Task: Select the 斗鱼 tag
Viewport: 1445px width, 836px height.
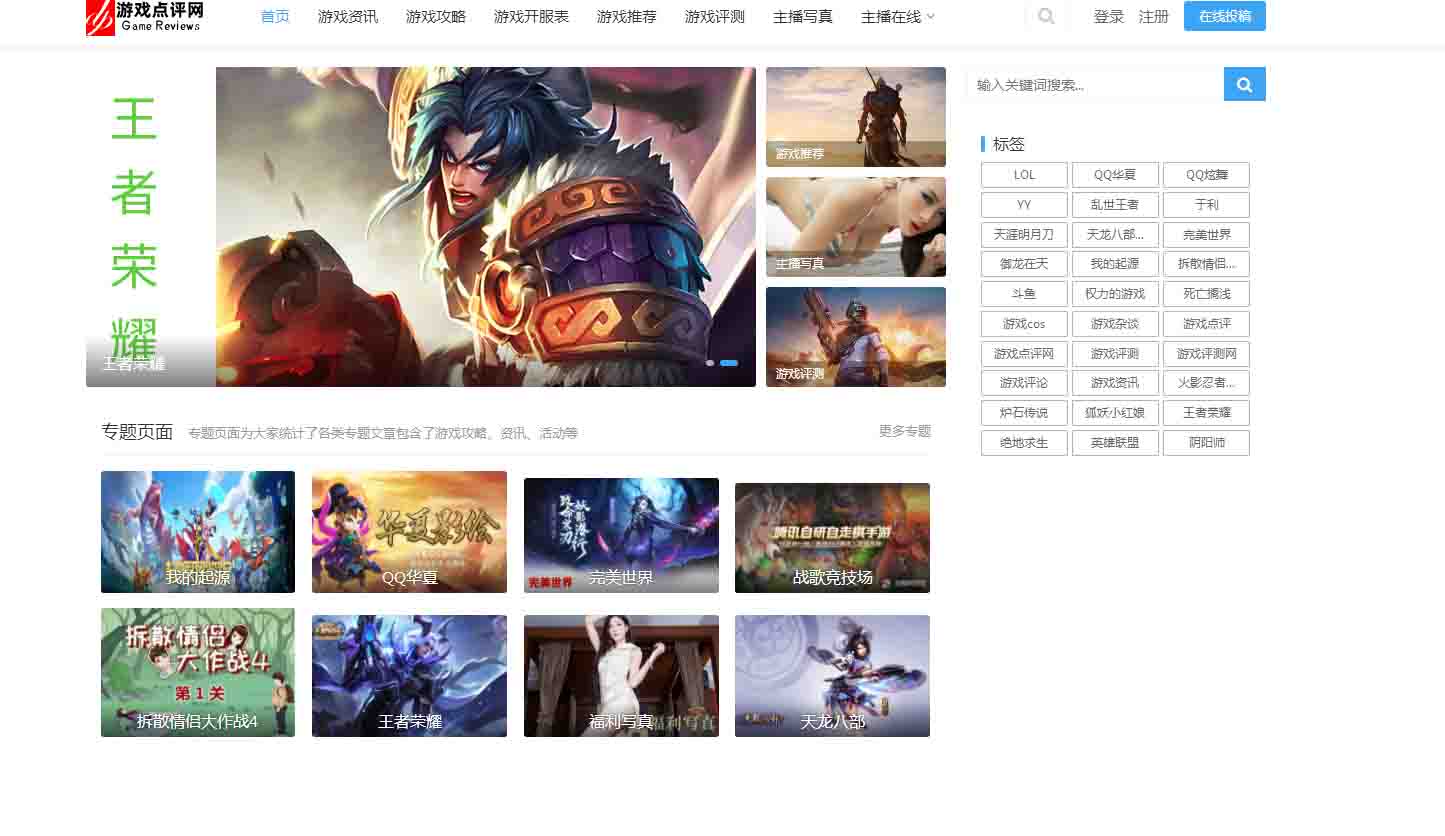Action: (x=1024, y=294)
